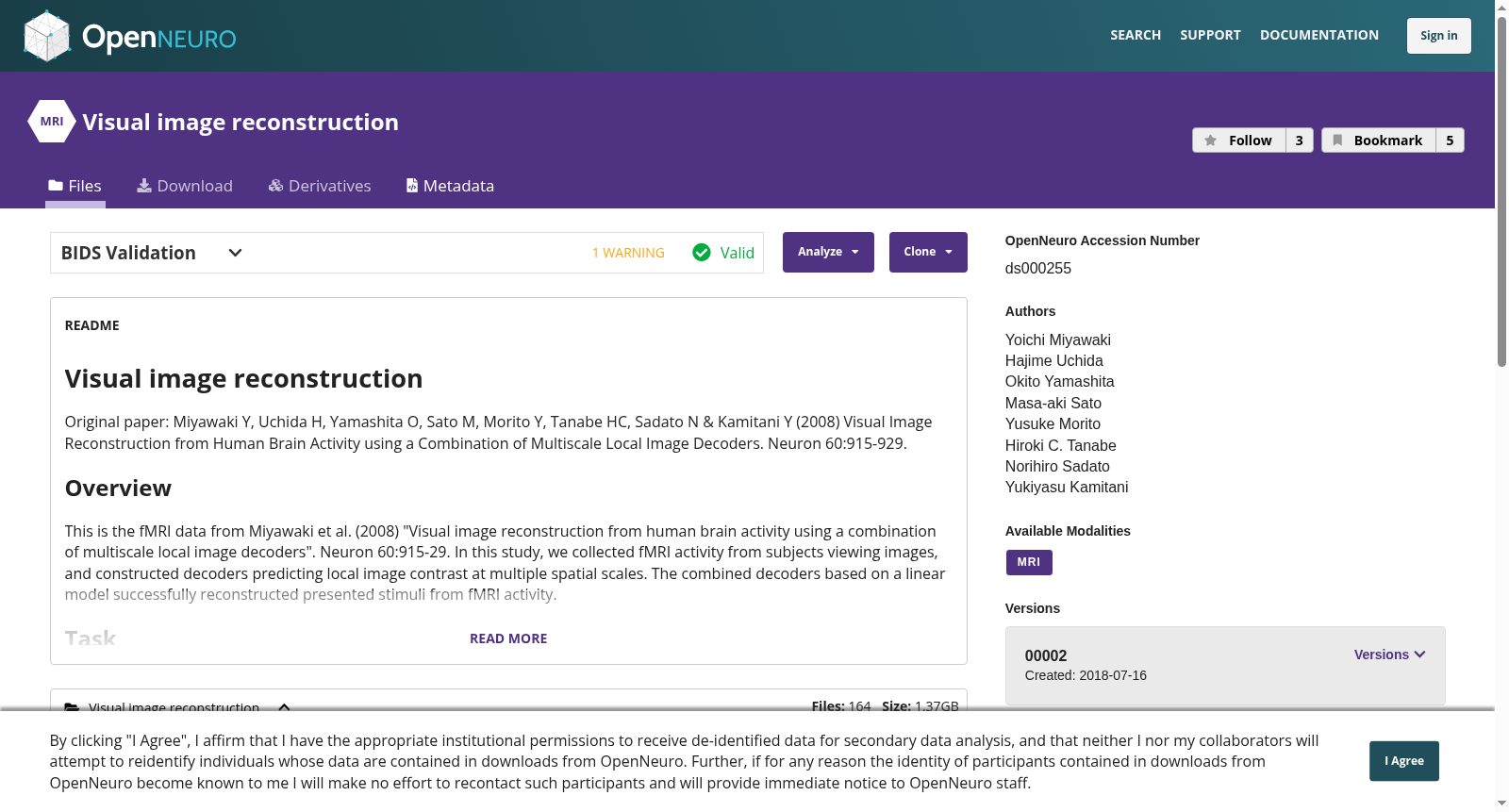Screen dimensions: 1509x812
Task: Click the Follow star icon
Action: pyautogui.click(x=1211, y=141)
